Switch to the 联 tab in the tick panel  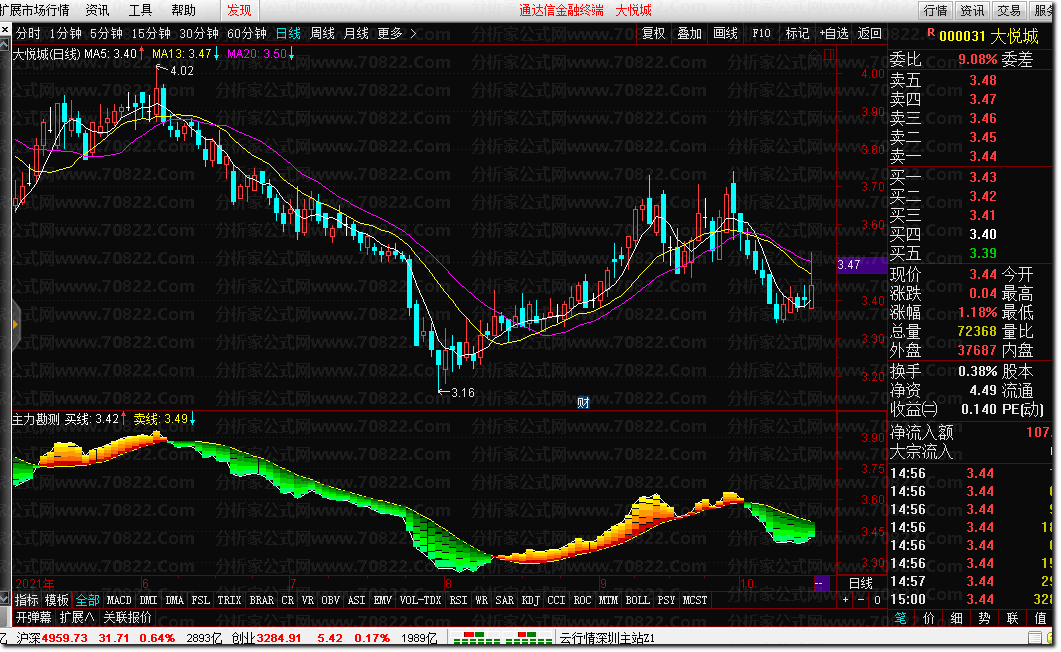[x=1012, y=618]
